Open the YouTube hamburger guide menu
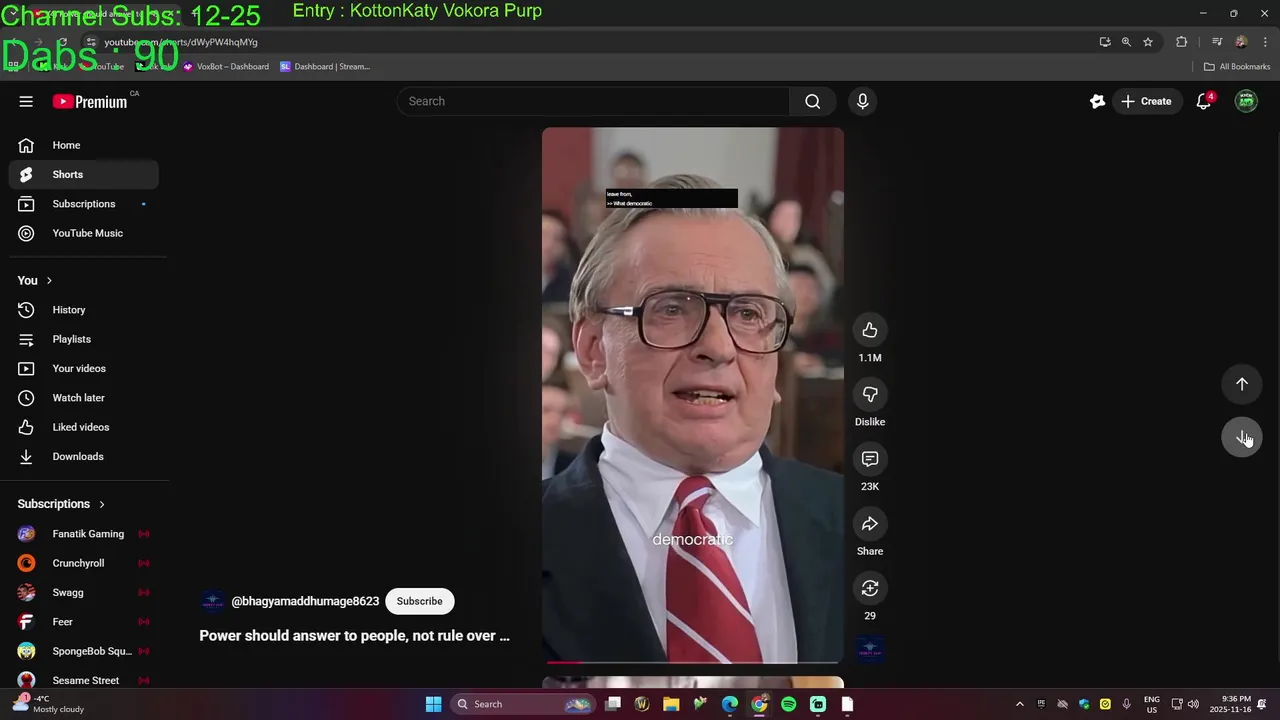This screenshot has width=1280, height=720. tap(26, 101)
